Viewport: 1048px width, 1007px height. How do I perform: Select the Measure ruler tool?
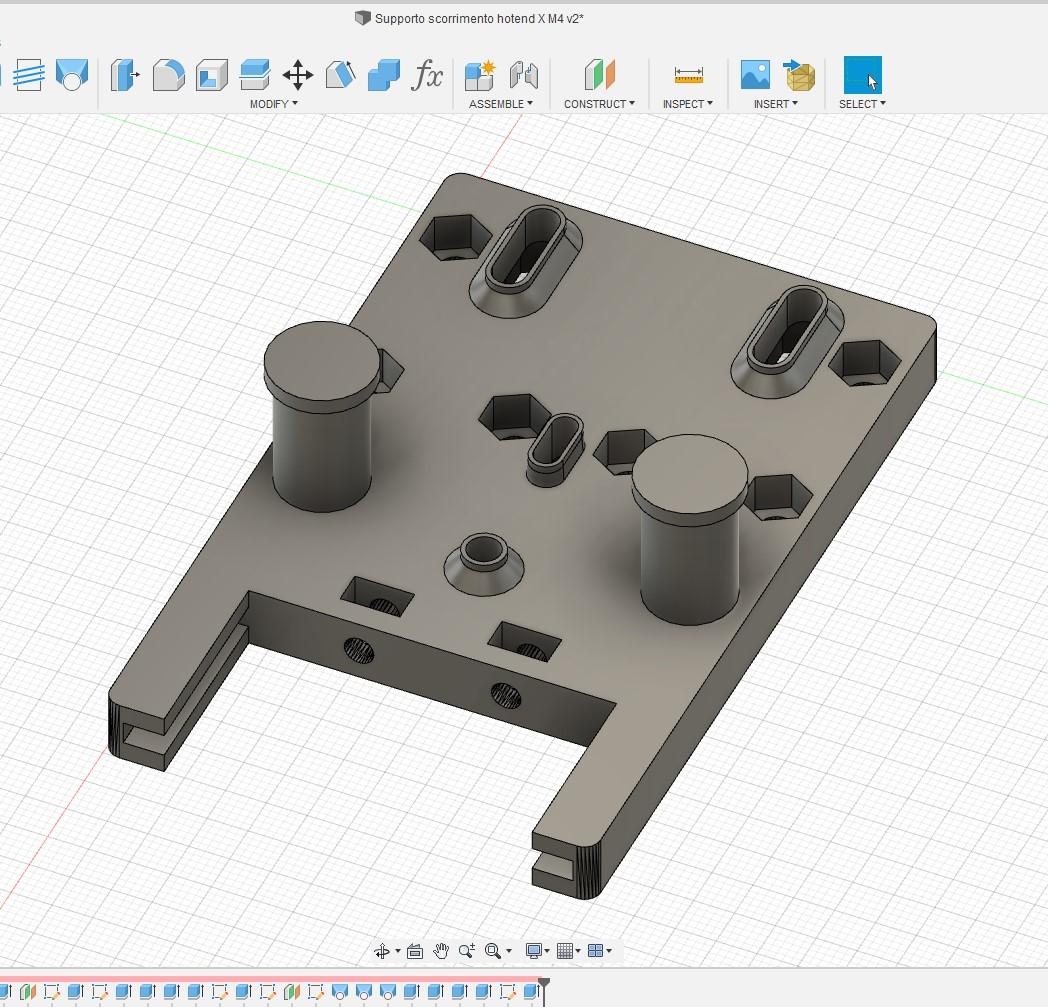click(x=689, y=75)
